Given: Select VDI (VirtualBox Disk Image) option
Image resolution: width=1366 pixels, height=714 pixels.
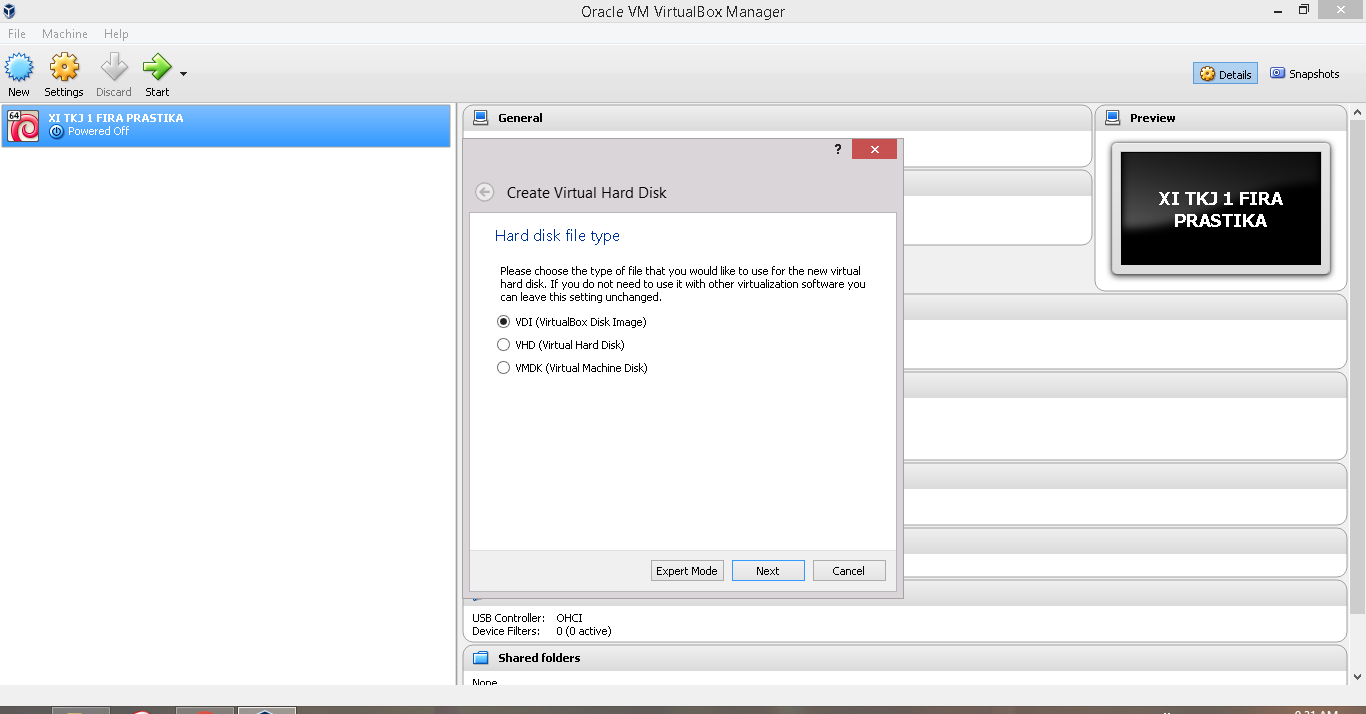Looking at the screenshot, I should click(573, 322).
